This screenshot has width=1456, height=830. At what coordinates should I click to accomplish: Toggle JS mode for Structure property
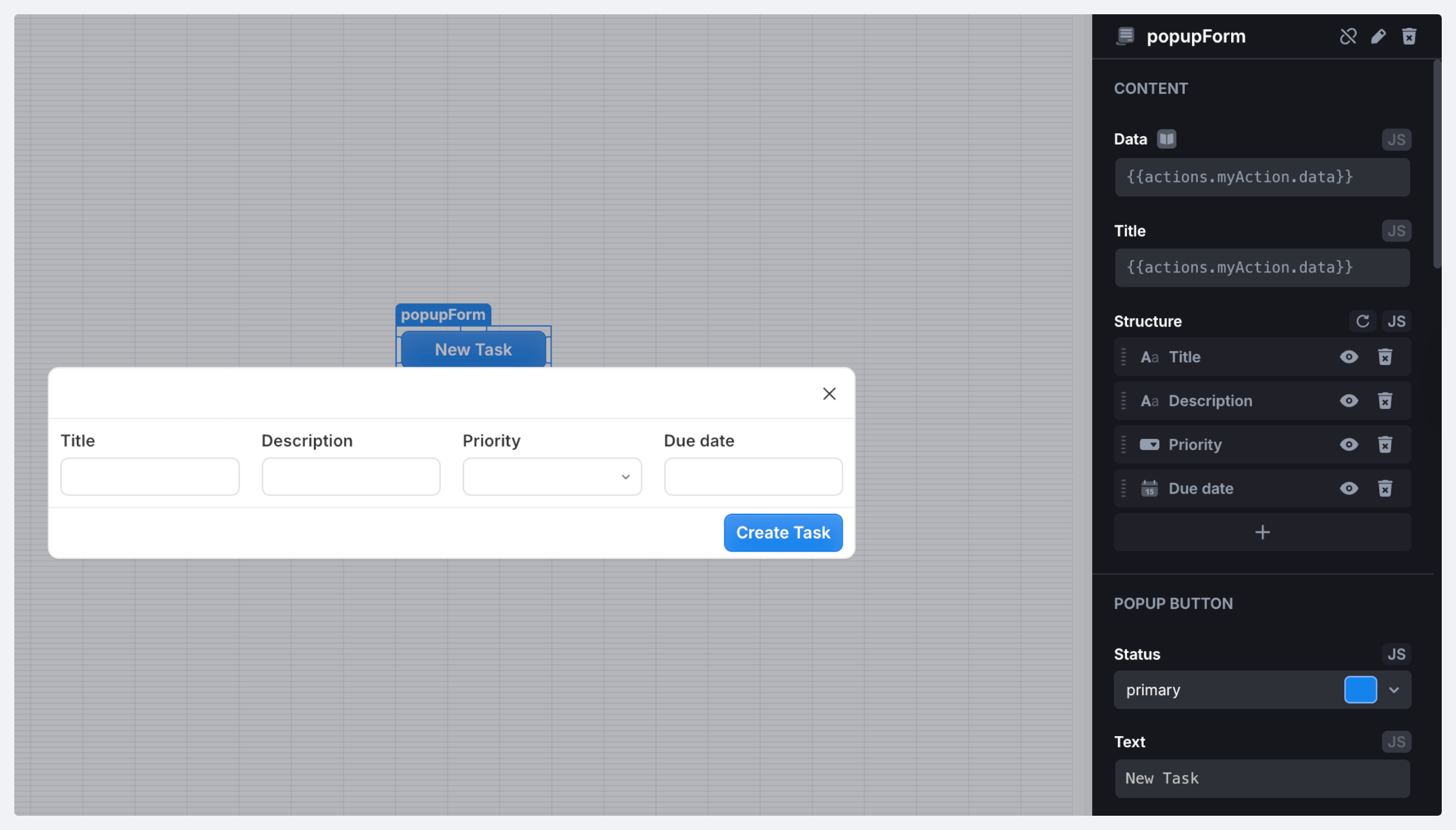(1396, 321)
